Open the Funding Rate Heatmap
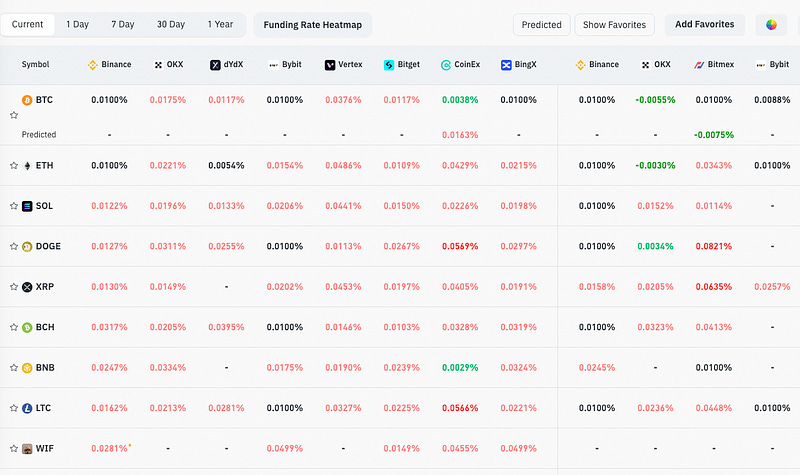This screenshot has width=800, height=475. (313, 25)
